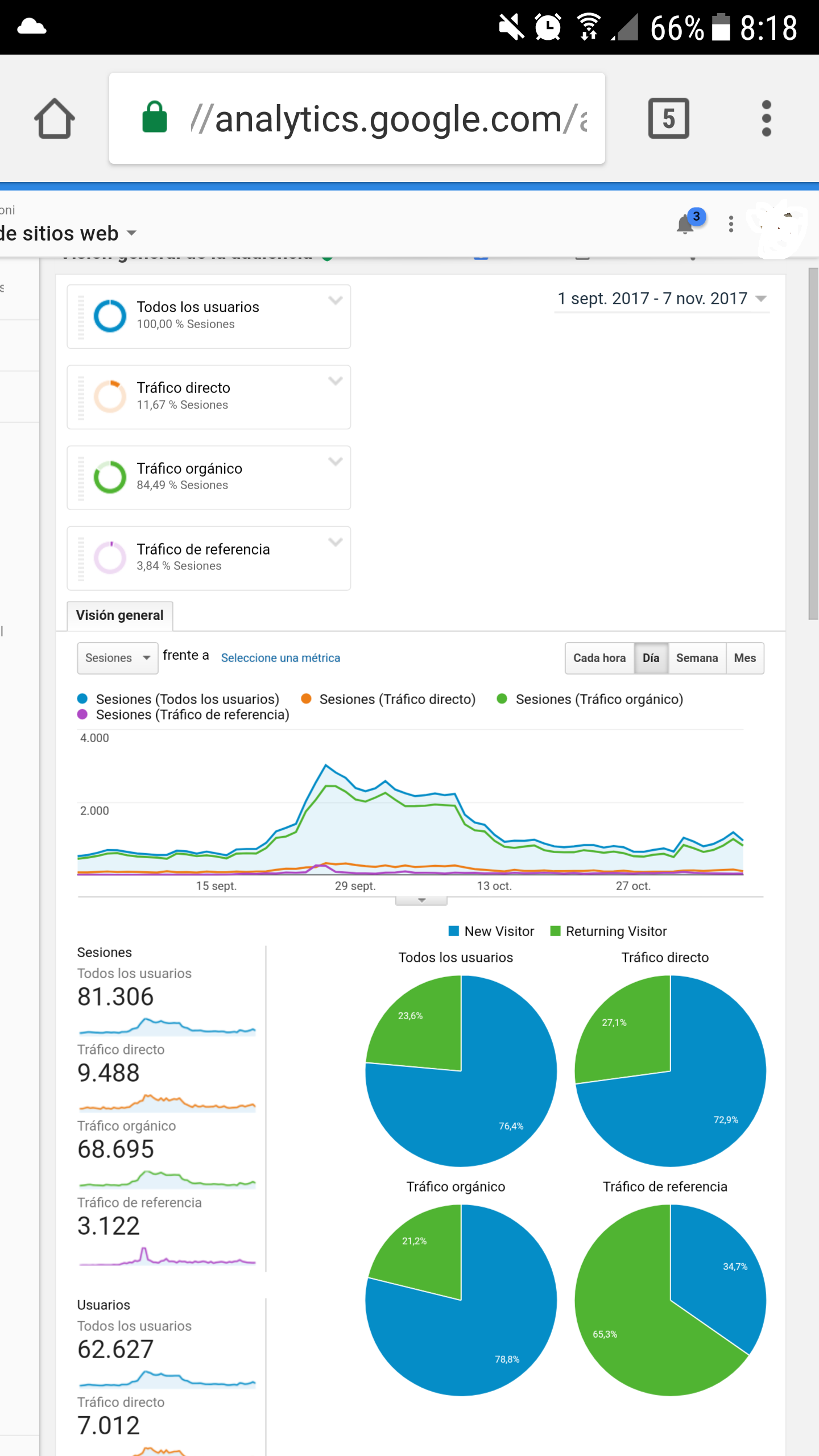Click the Tráfico directo sessions value 9.488

(109, 1073)
